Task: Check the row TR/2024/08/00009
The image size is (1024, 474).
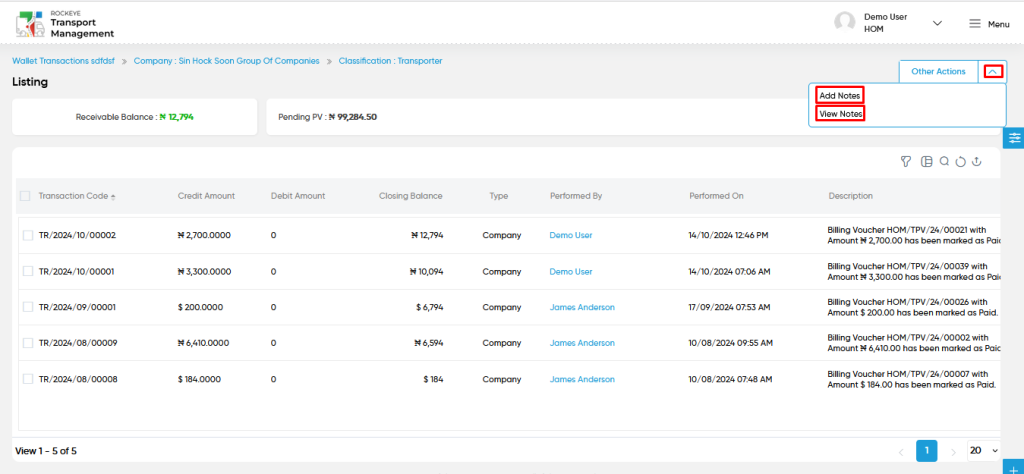Action: 28,343
